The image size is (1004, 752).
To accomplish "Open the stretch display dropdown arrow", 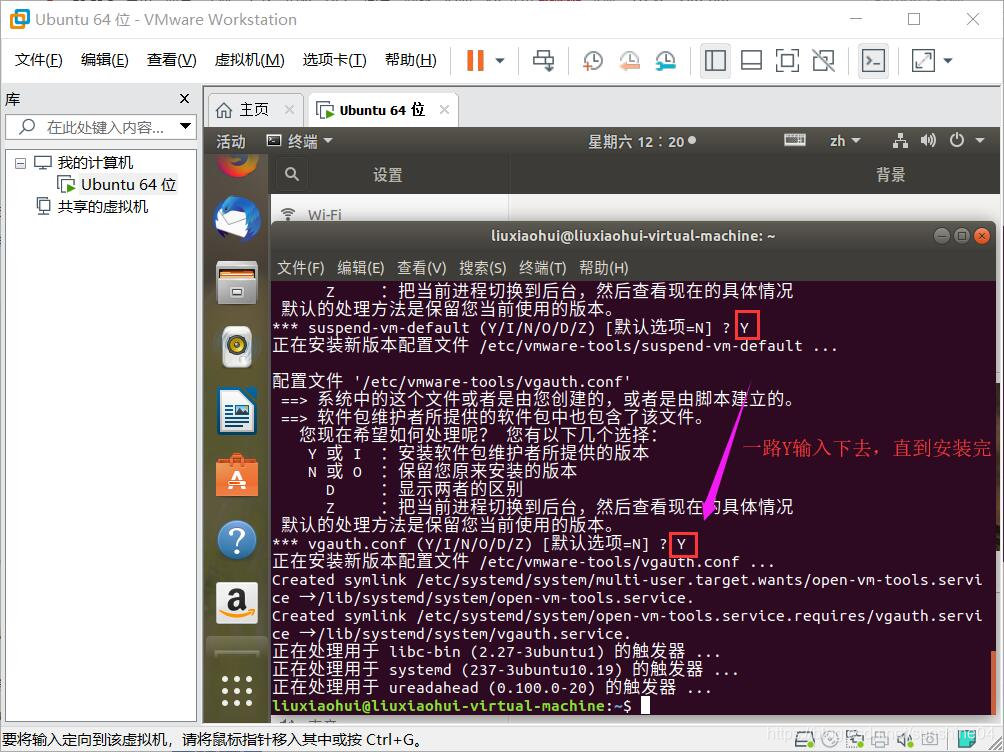I will coord(948,61).
